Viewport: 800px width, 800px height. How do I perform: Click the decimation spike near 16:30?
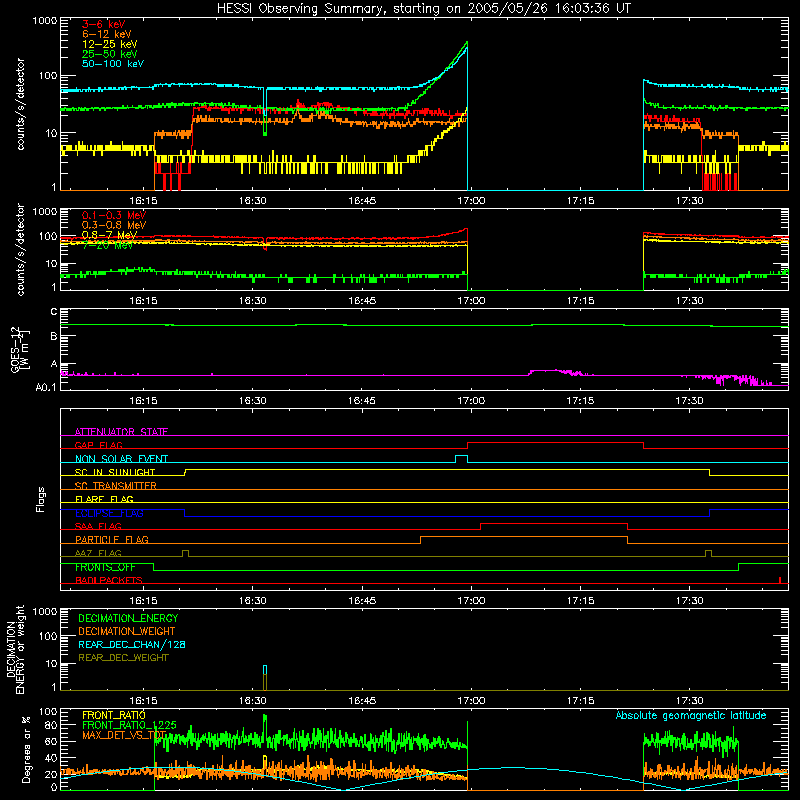tap(265, 678)
